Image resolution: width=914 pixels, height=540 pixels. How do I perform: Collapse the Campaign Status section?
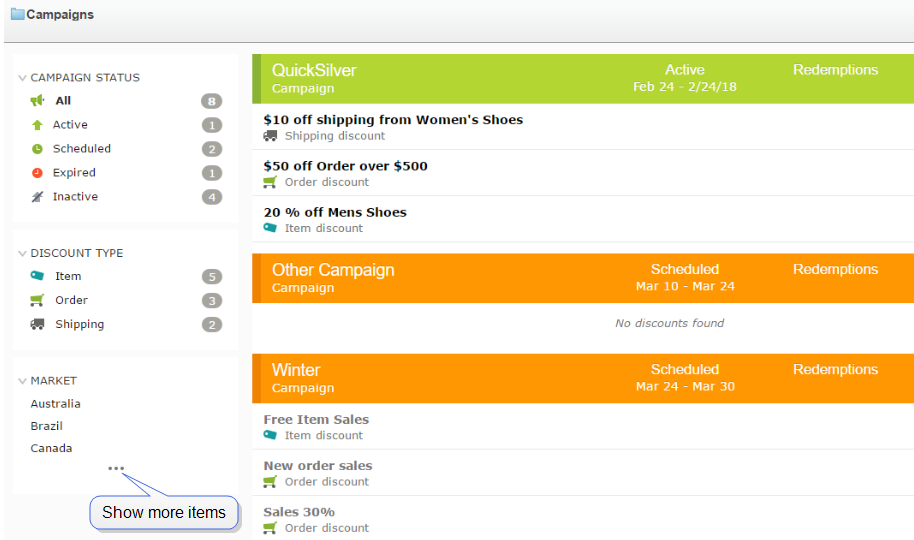pos(22,78)
